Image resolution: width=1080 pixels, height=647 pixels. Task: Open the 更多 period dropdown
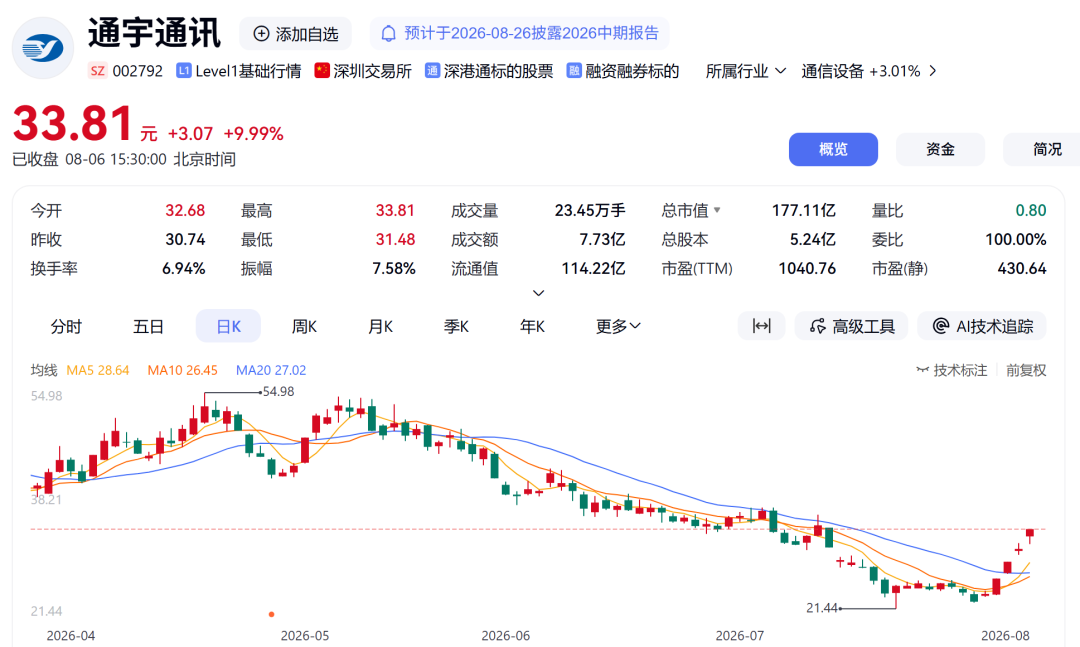[618, 326]
